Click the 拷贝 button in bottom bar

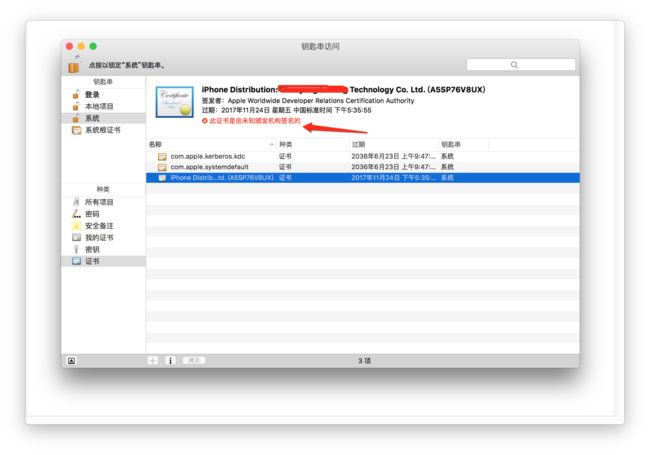(194, 361)
